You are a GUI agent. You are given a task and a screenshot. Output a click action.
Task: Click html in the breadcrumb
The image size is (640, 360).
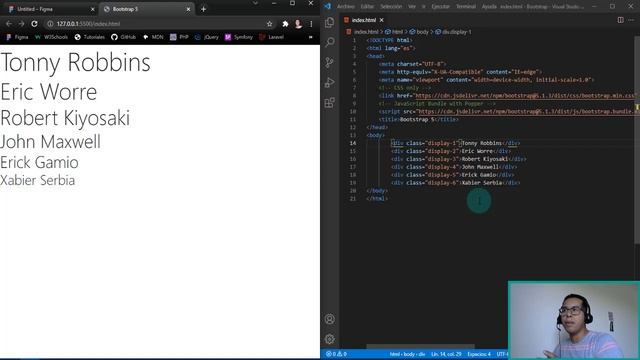coord(397,32)
